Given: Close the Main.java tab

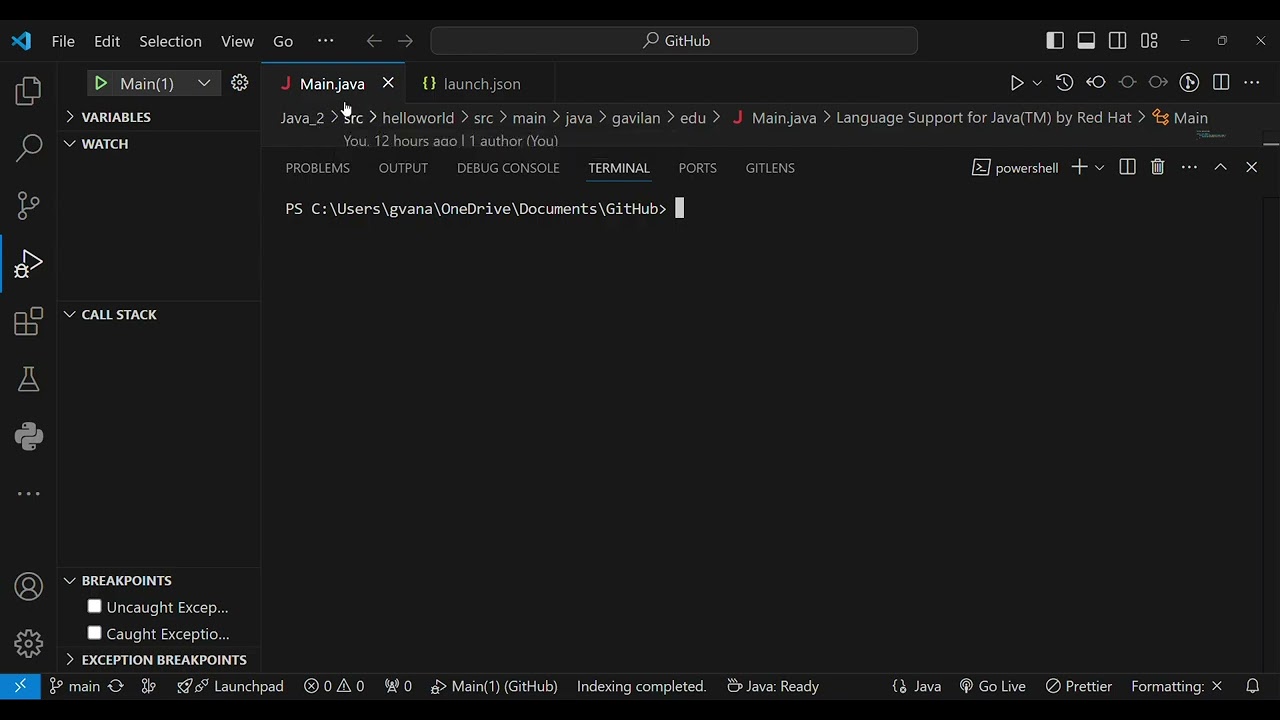Looking at the screenshot, I should [388, 83].
